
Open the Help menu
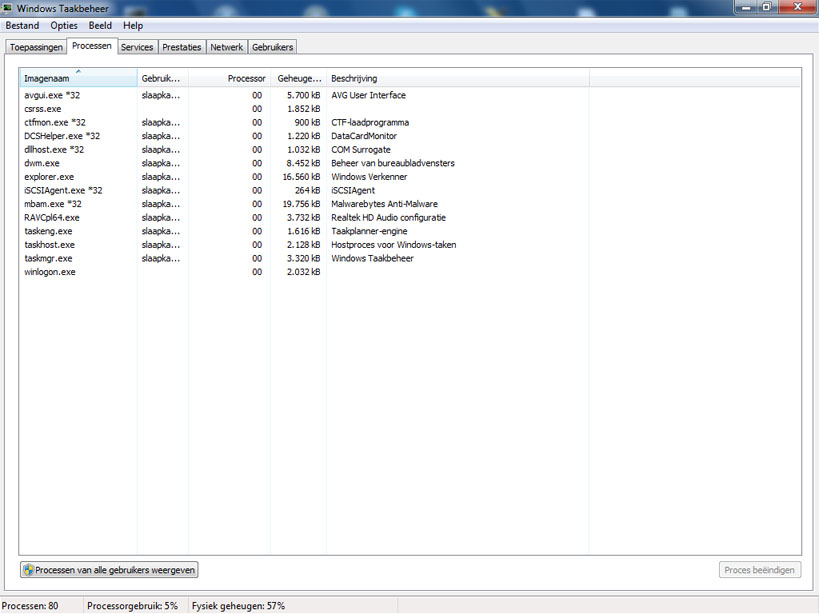[x=133, y=26]
